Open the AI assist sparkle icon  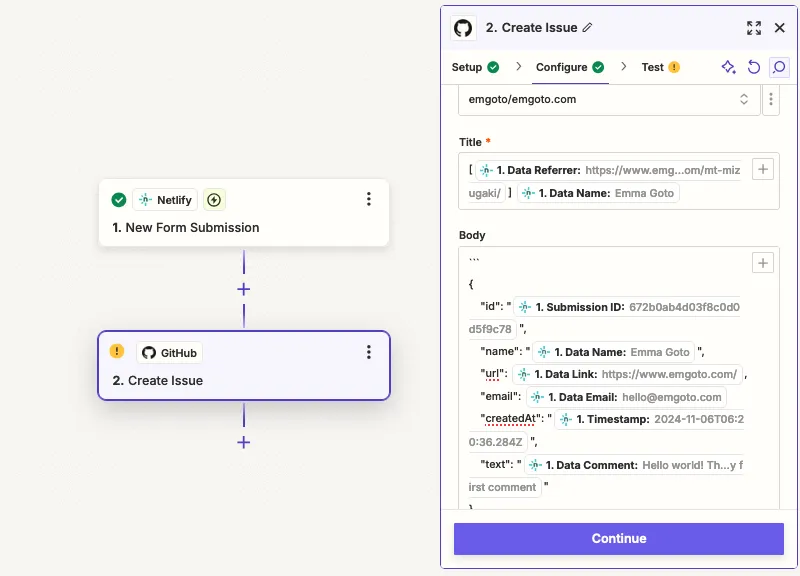(x=728, y=67)
